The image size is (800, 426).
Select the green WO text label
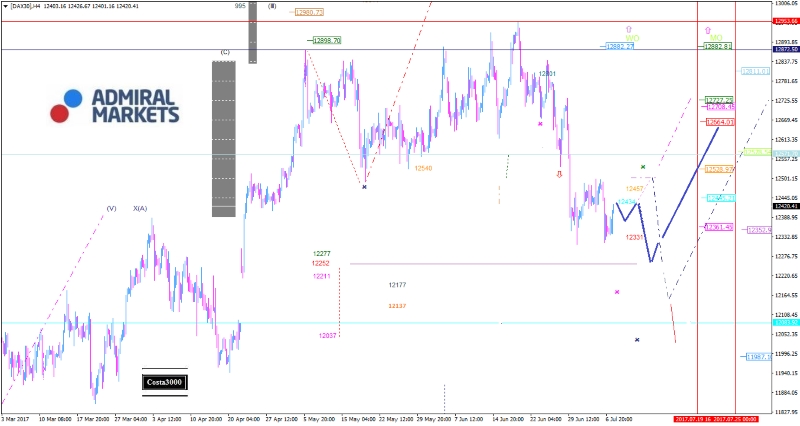pyautogui.click(x=632, y=39)
